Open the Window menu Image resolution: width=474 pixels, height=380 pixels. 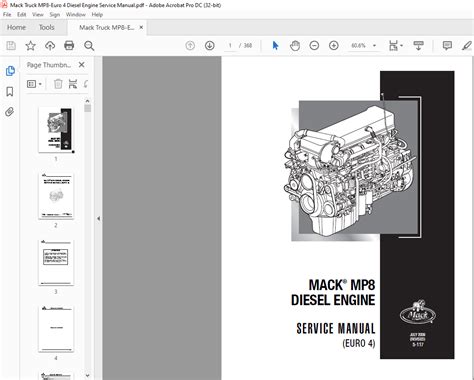tap(76, 15)
